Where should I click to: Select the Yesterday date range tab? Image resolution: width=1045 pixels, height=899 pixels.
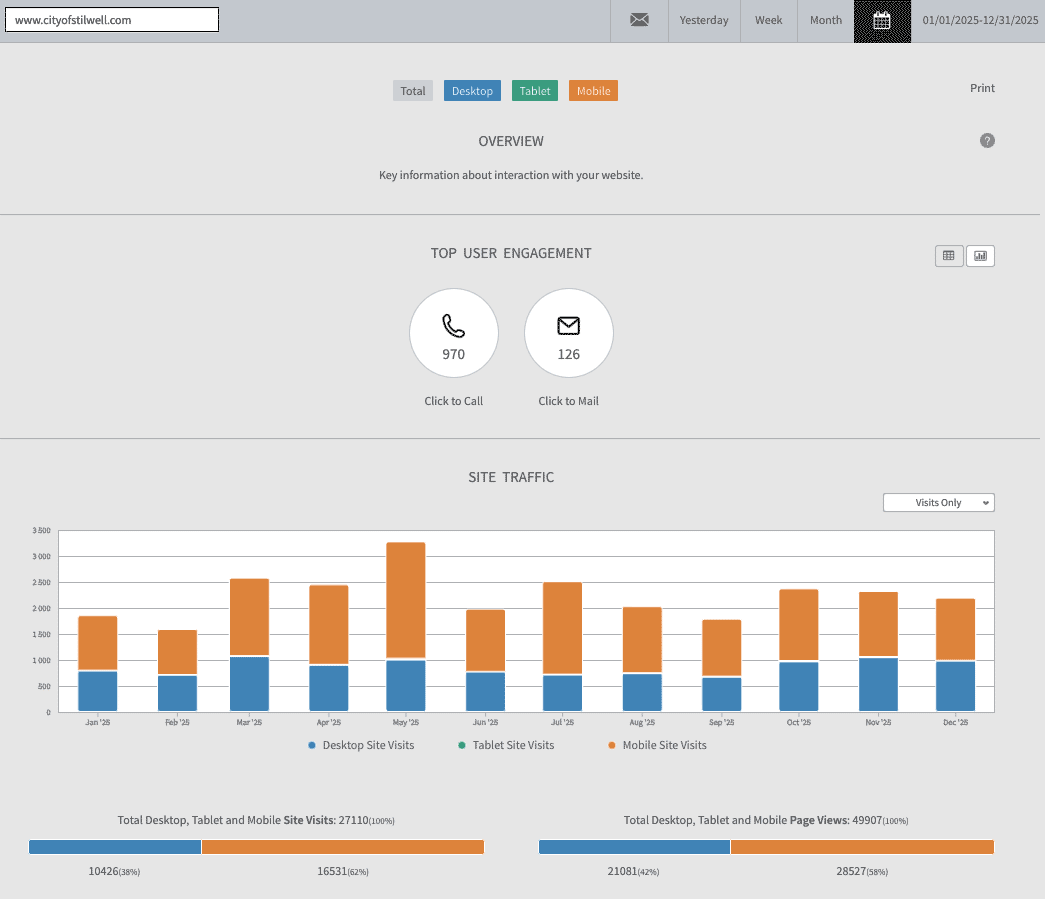coord(704,20)
